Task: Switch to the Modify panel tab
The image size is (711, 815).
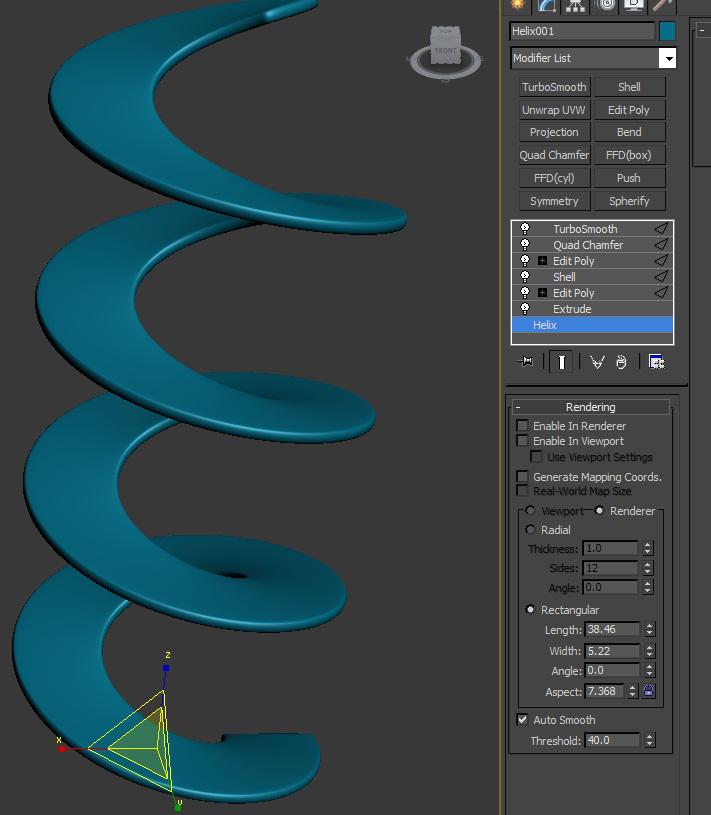Action: click(546, 5)
